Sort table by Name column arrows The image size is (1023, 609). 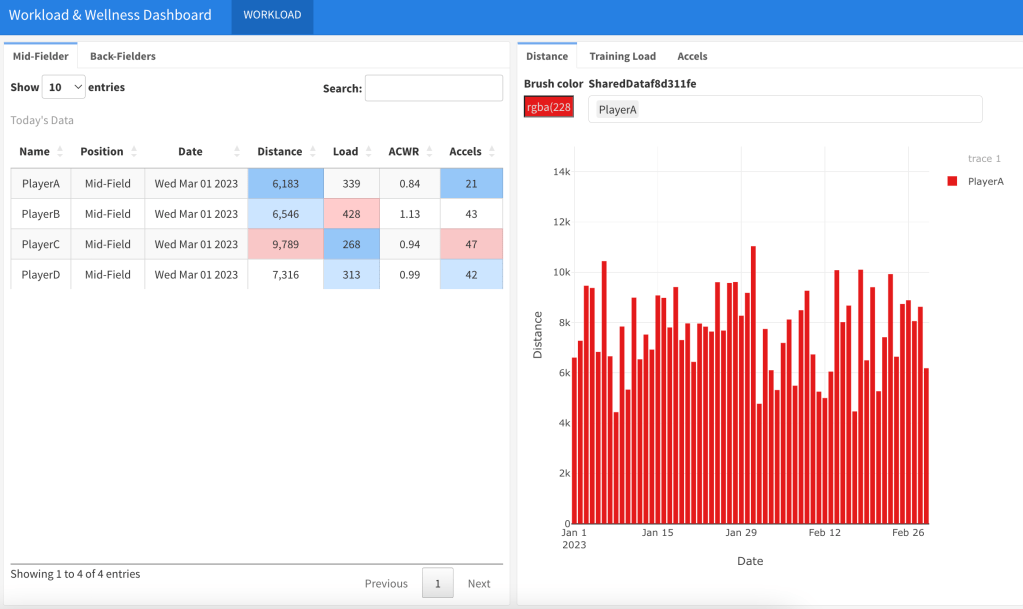[x=60, y=152]
